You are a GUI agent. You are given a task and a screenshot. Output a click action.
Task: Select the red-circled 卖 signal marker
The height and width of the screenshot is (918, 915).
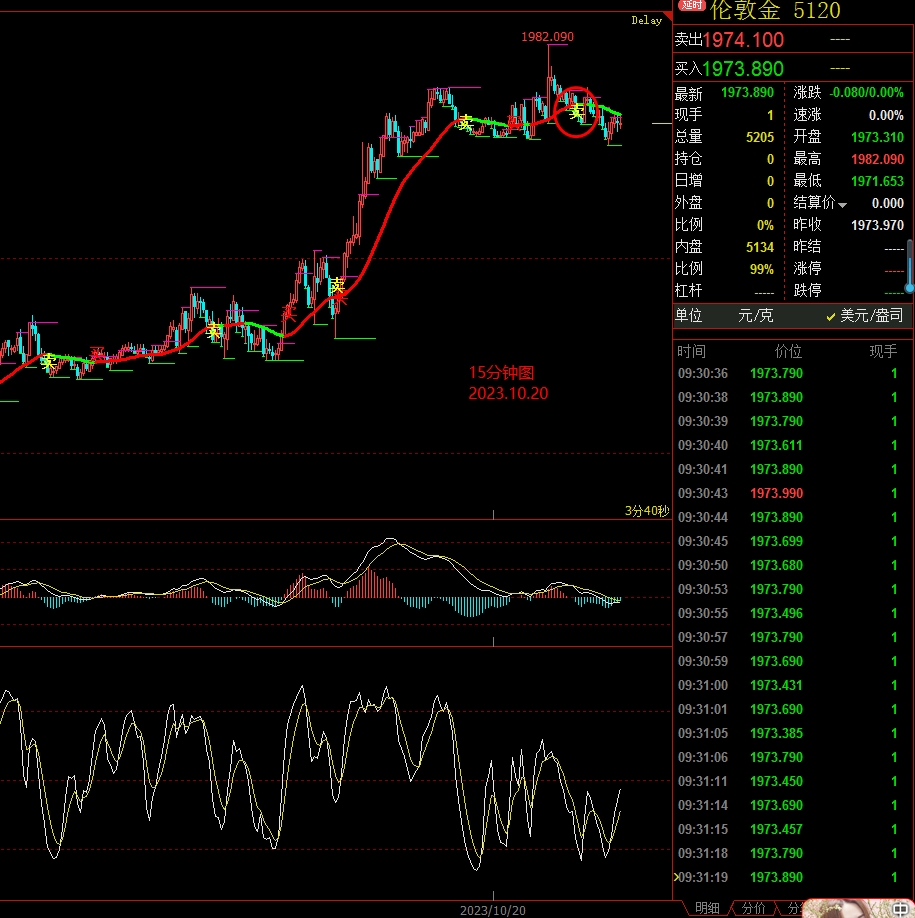pyautogui.click(x=576, y=113)
